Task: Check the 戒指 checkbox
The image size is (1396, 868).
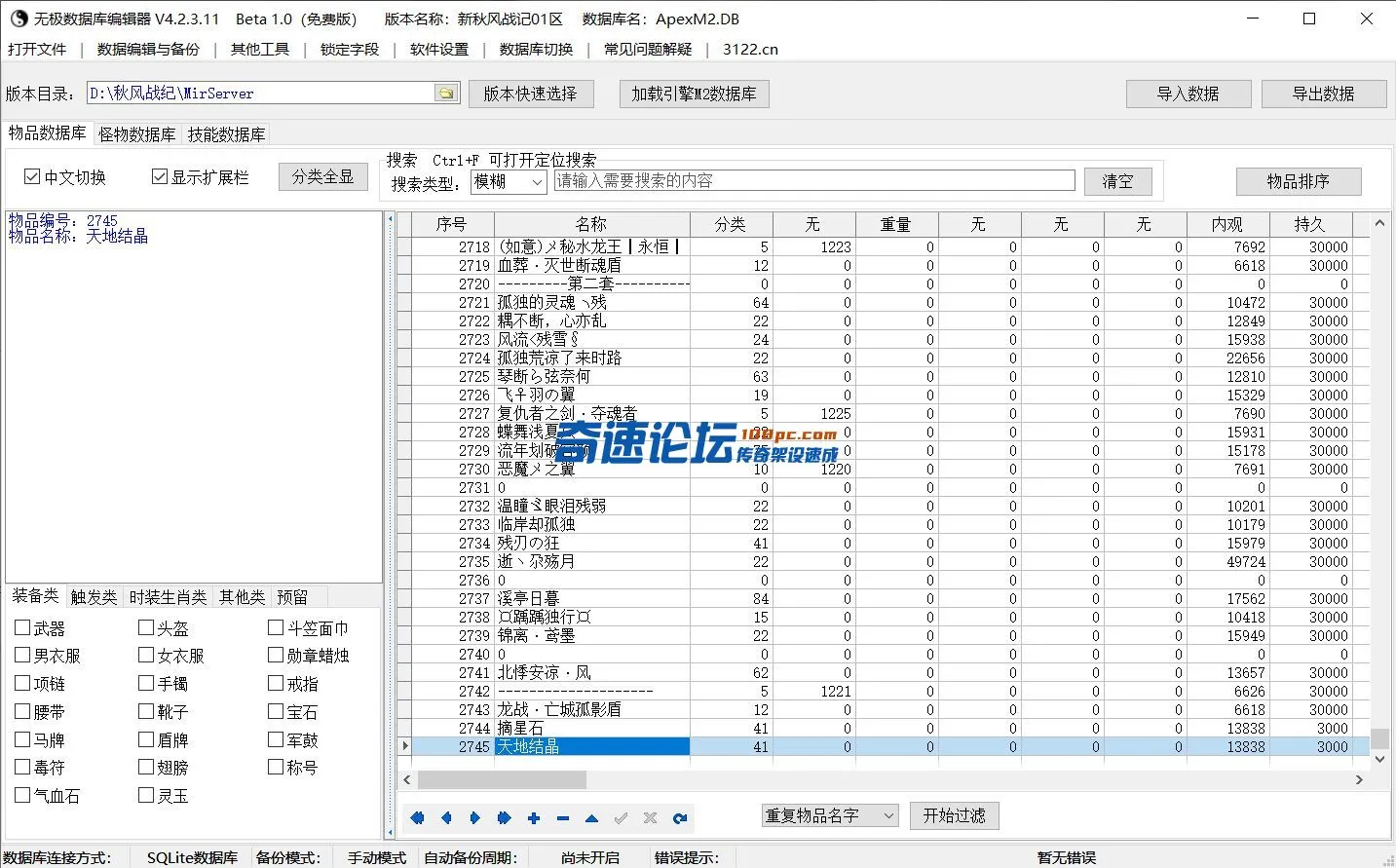Action: coord(276,683)
